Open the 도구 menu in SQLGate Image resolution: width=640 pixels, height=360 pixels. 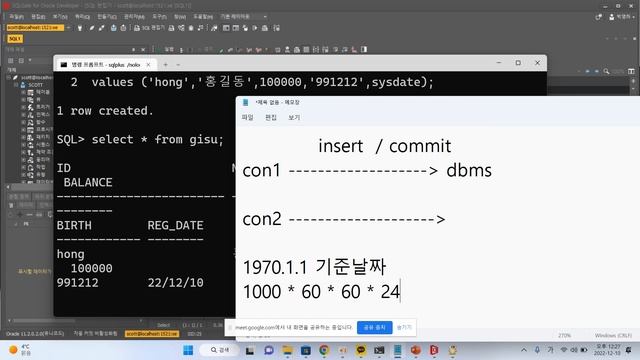pos(159,17)
